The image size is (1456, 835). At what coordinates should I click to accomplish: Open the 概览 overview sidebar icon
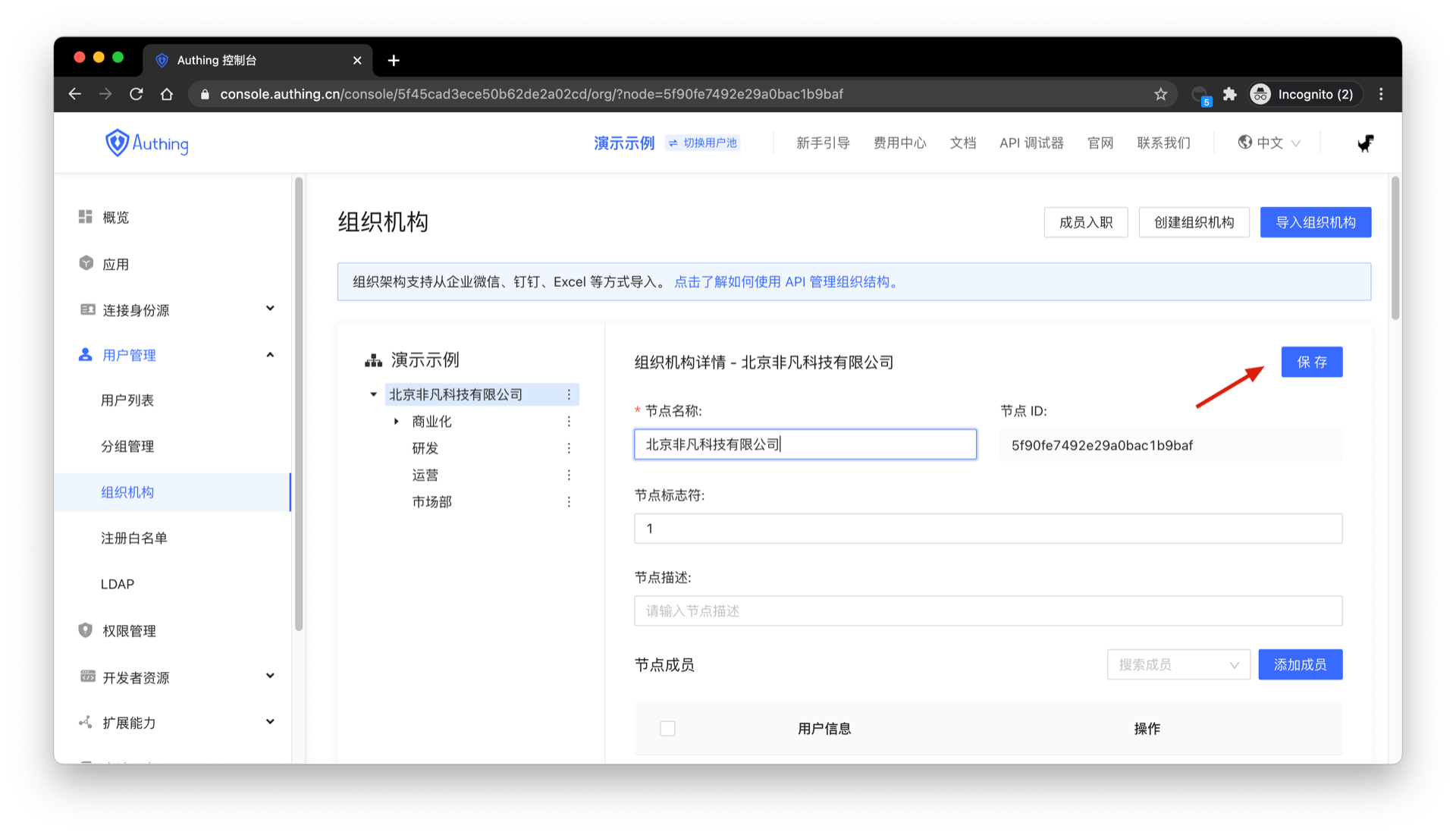pos(86,217)
